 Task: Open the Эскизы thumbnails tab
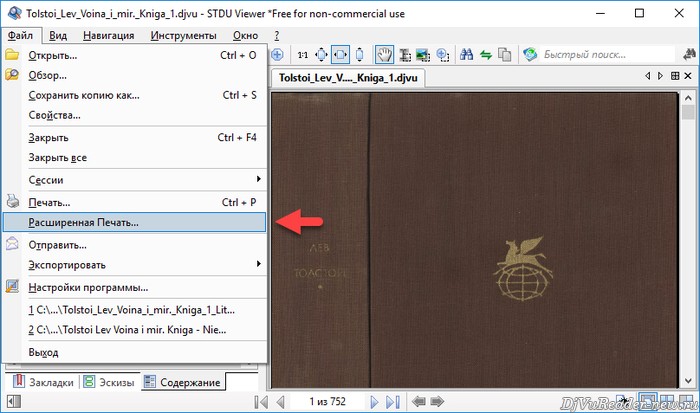coord(109,382)
